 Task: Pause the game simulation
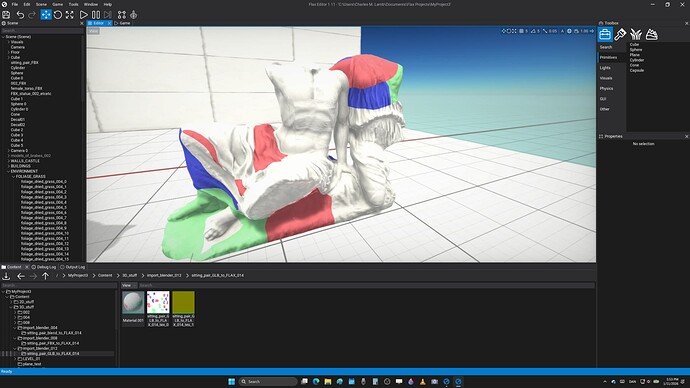tap(95, 15)
